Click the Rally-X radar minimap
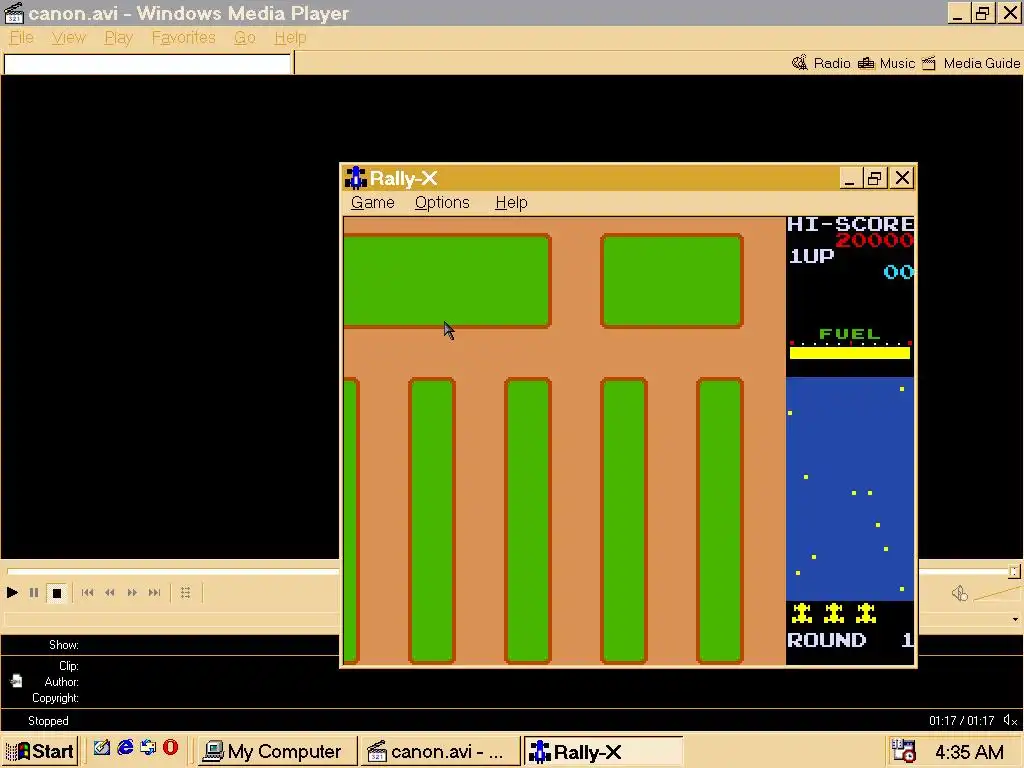1024x768 pixels. point(850,488)
